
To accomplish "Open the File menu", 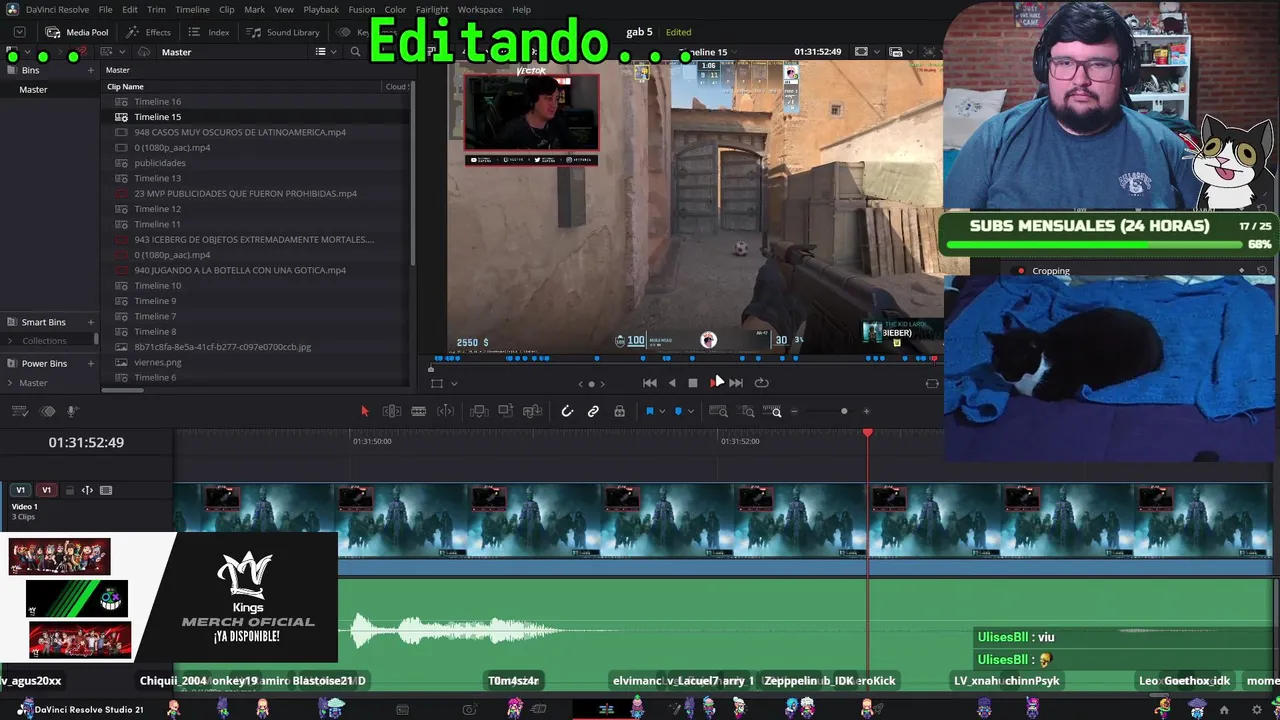I will point(105,9).
